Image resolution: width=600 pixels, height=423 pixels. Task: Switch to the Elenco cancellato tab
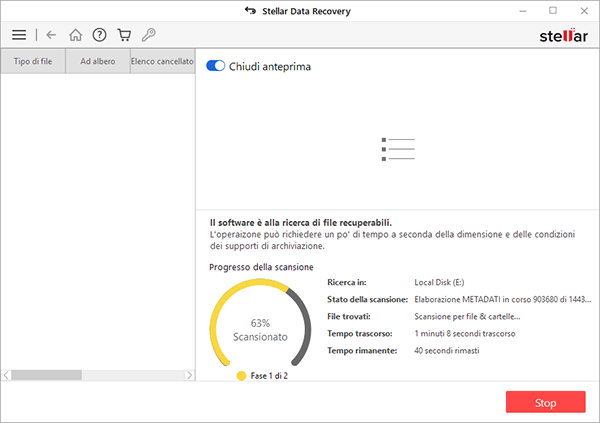point(163,61)
